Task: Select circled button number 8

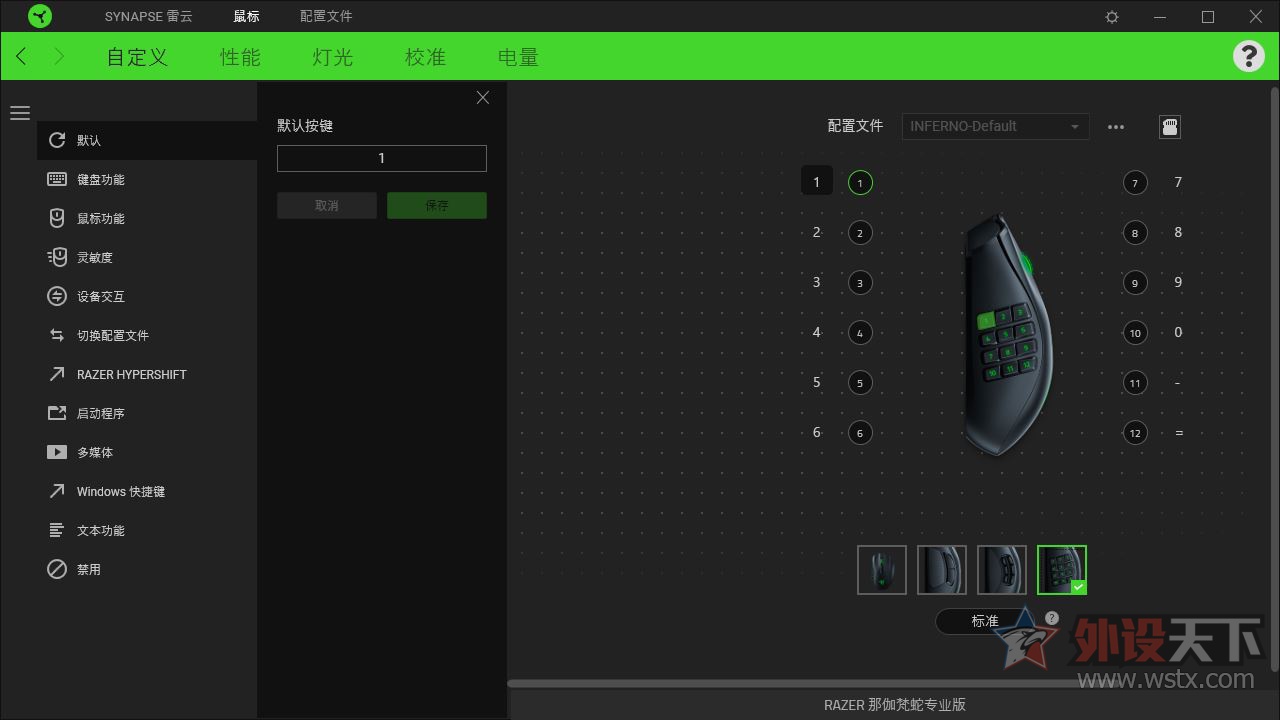Action: click(x=1135, y=233)
